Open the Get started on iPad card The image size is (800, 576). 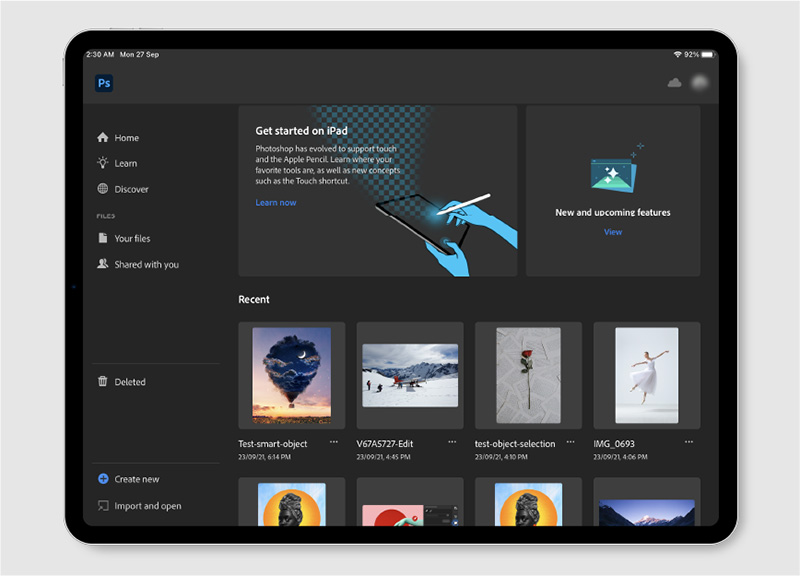[378, 191]
